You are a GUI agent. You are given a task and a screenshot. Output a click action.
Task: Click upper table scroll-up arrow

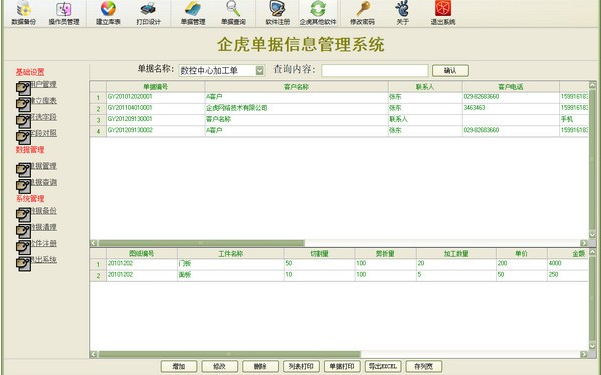(592, 85)
